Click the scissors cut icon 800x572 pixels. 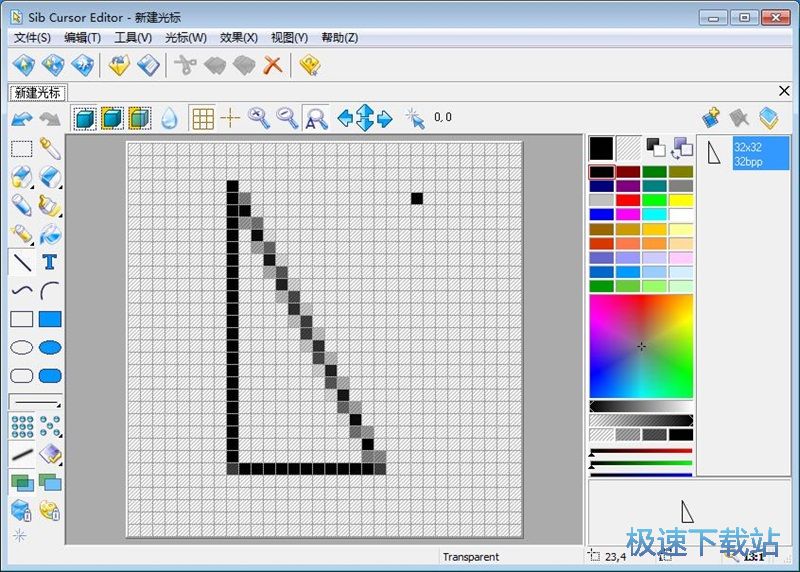(x=184, y=66)
